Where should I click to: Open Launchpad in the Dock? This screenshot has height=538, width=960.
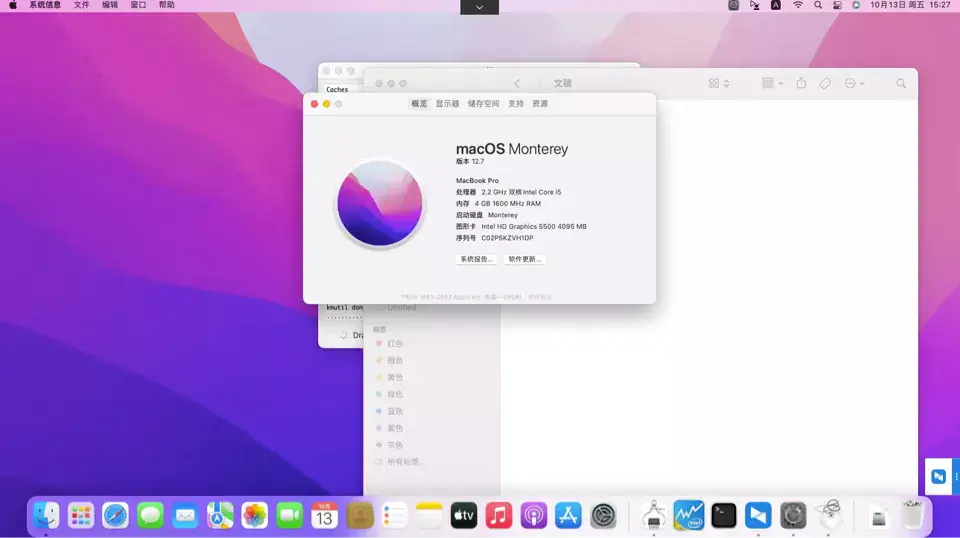point(81,515)
